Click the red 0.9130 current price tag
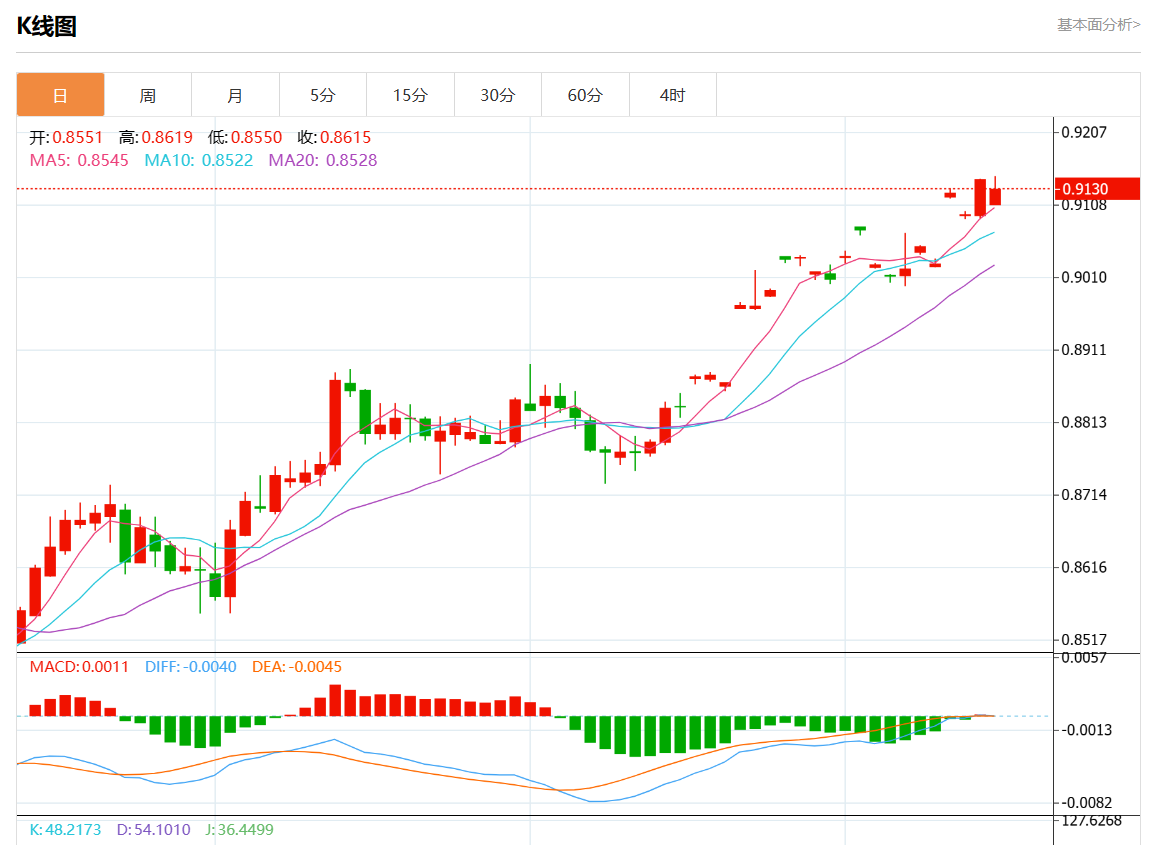 pos(1098,188)
